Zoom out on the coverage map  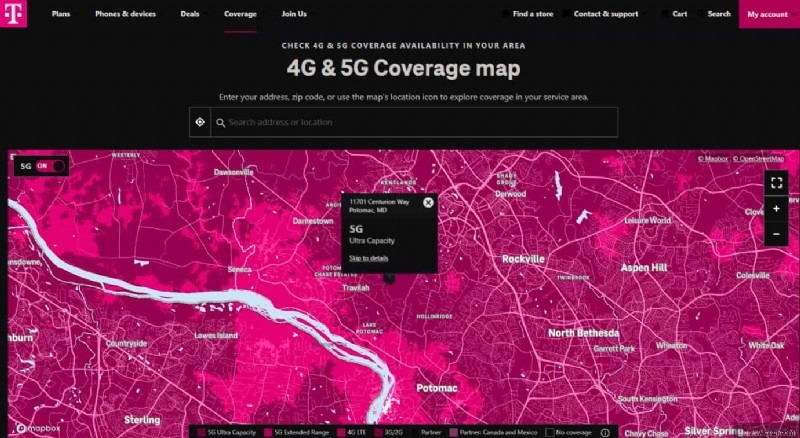[x=776, y=234]
